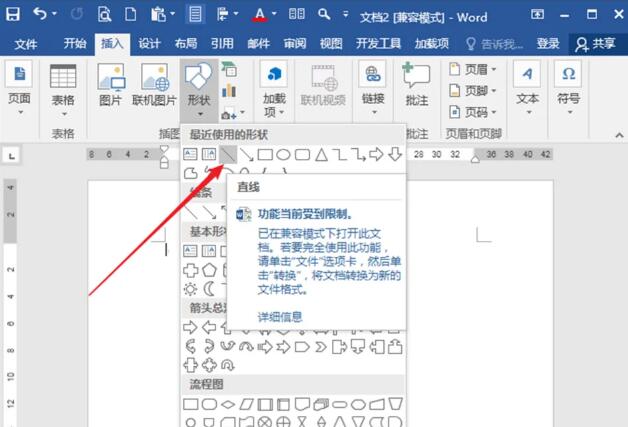Image resolution: width=628 pixels, height=427 pixels.
Task: Open the 链接 (Links) dropdown
Action: pyautogui.click(x=373, y=88)
